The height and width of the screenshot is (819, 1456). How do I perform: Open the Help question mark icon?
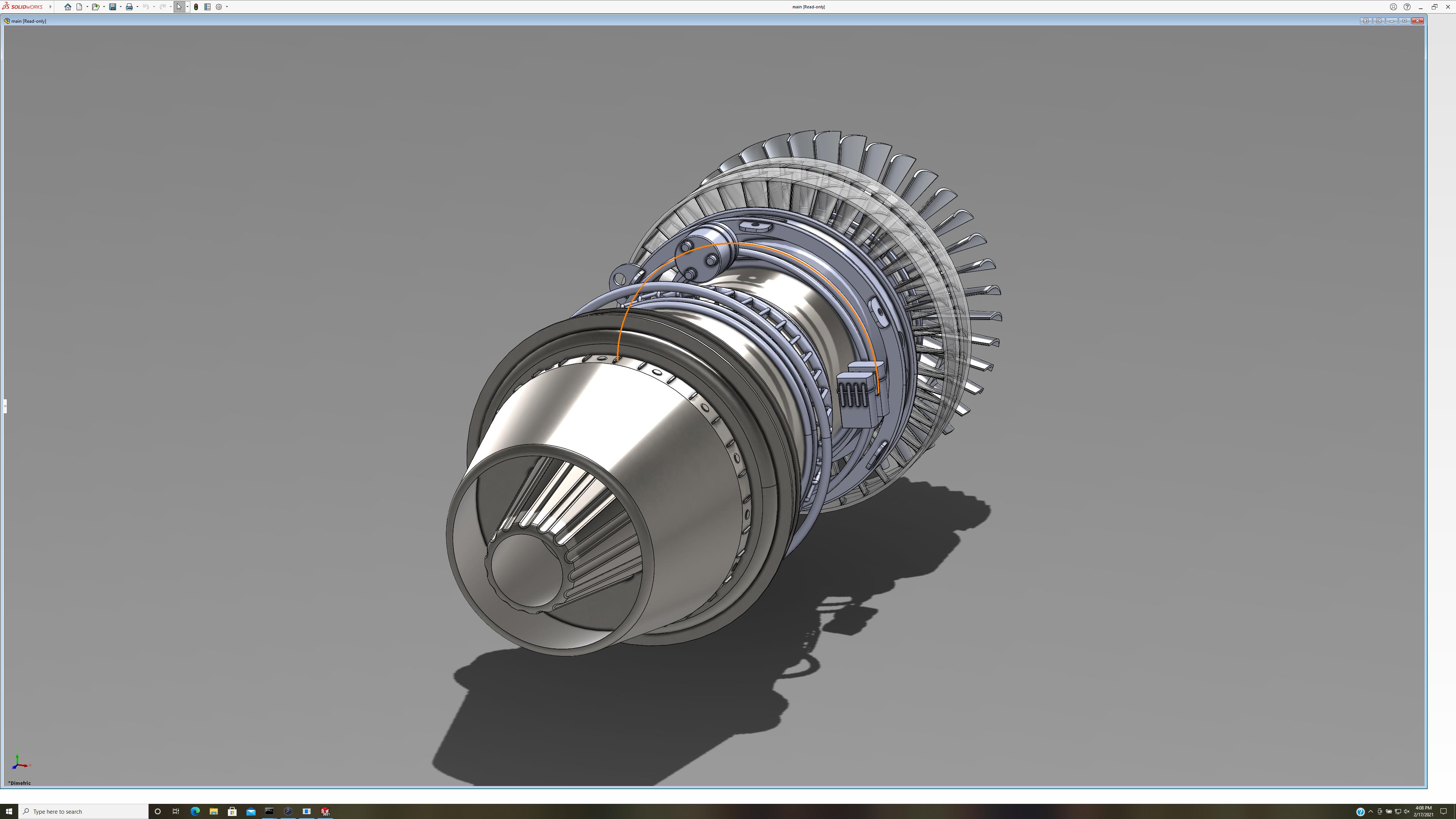1407,7
